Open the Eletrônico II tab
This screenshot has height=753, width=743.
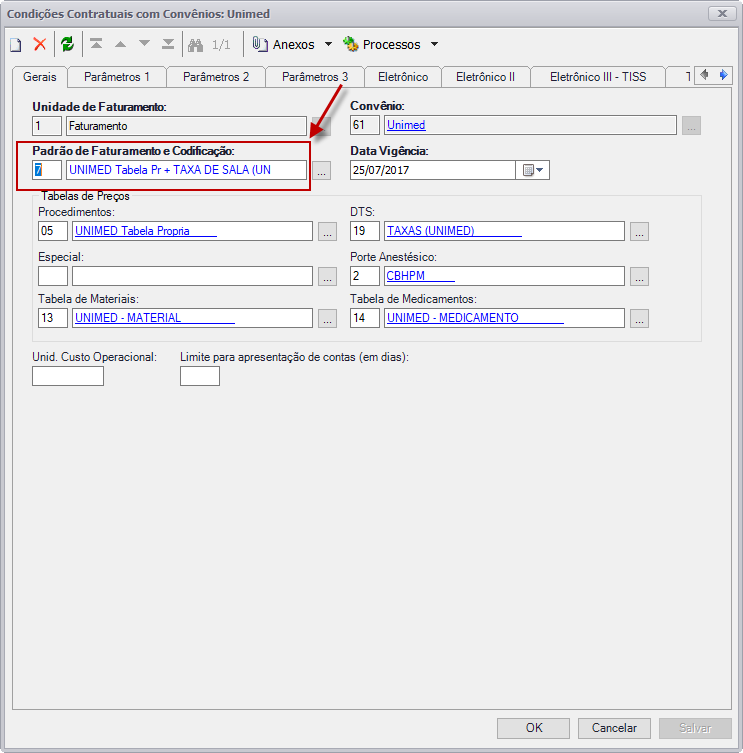click(485, 77)
